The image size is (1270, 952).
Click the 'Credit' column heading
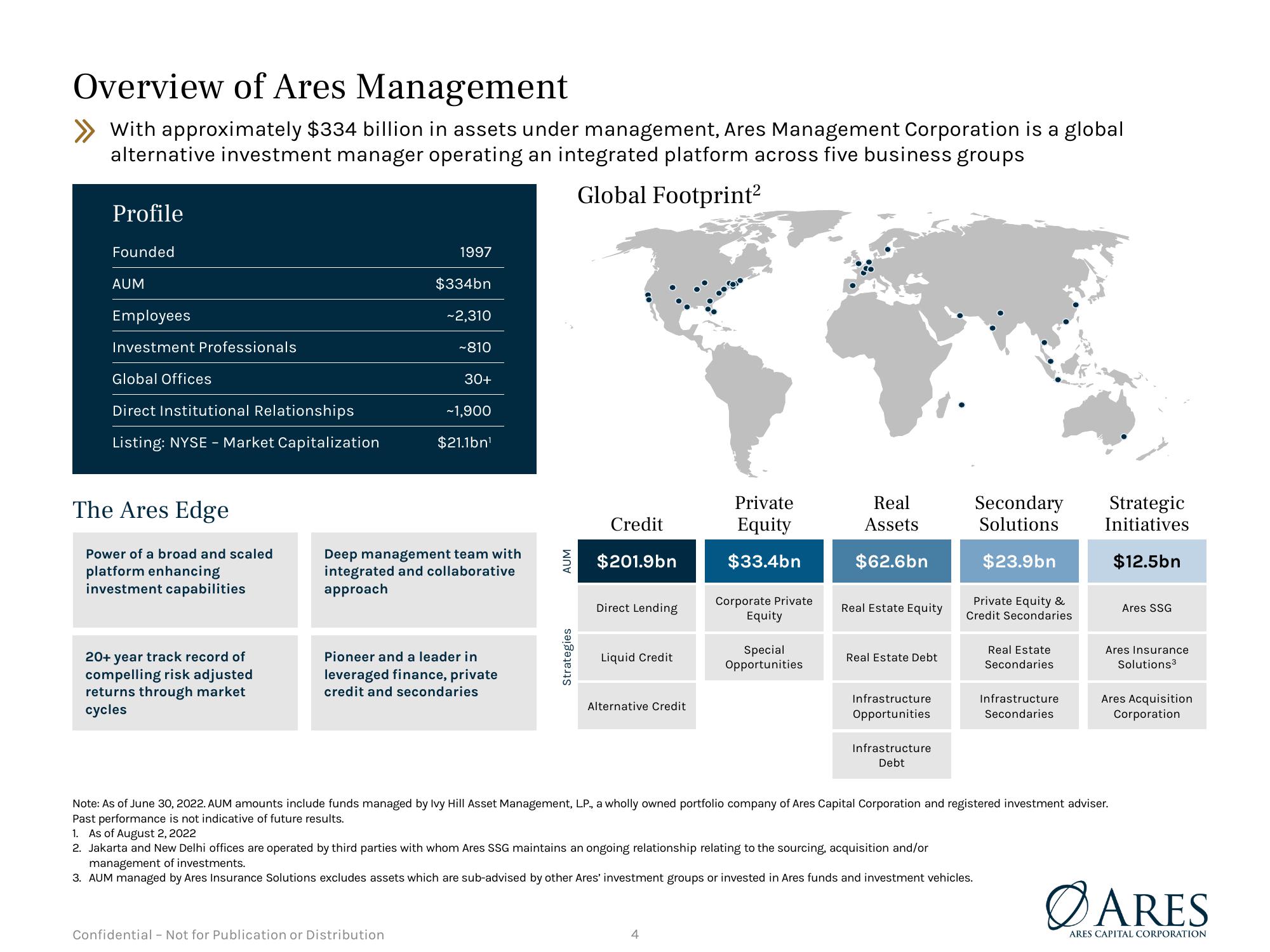pos(636,524)
